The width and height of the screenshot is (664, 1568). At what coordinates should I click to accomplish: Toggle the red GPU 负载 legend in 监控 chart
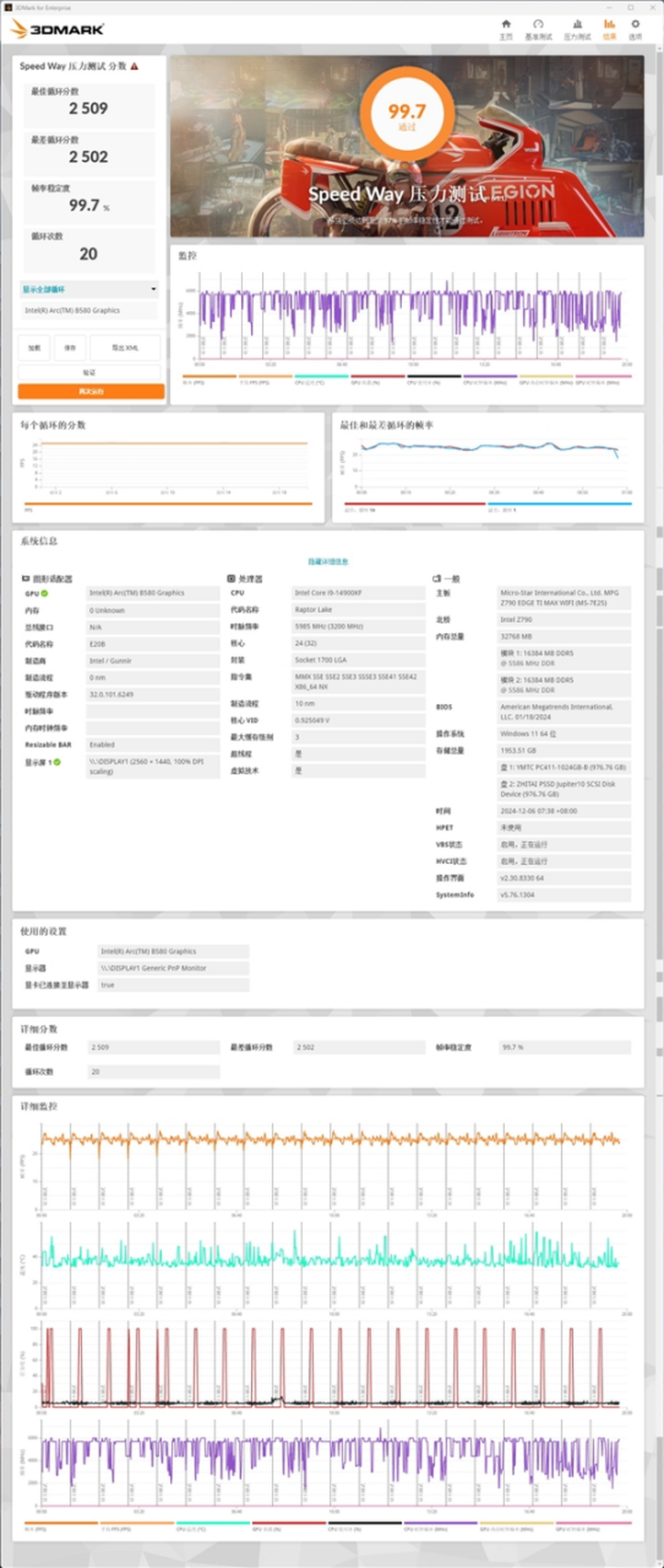coord(378,379)
